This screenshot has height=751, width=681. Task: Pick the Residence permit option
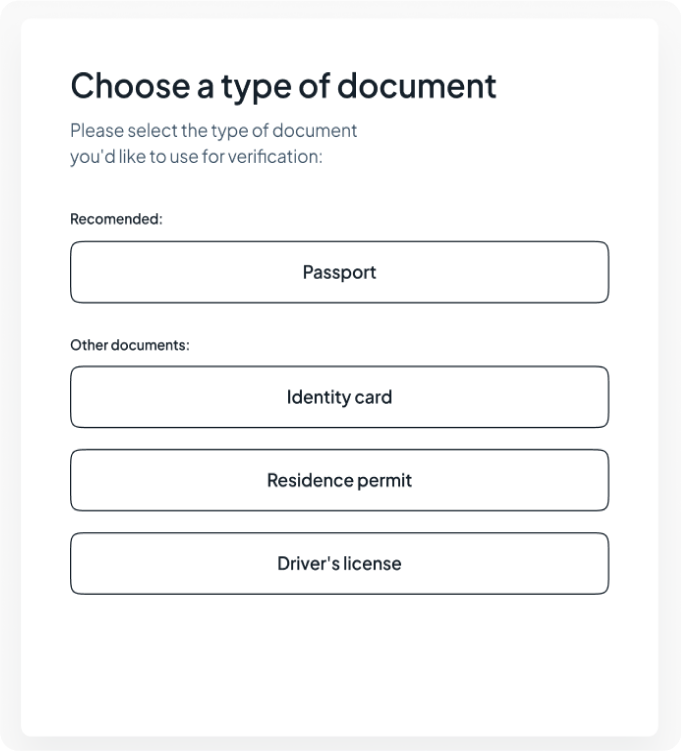pyautogui.click(x=340, y=480)
